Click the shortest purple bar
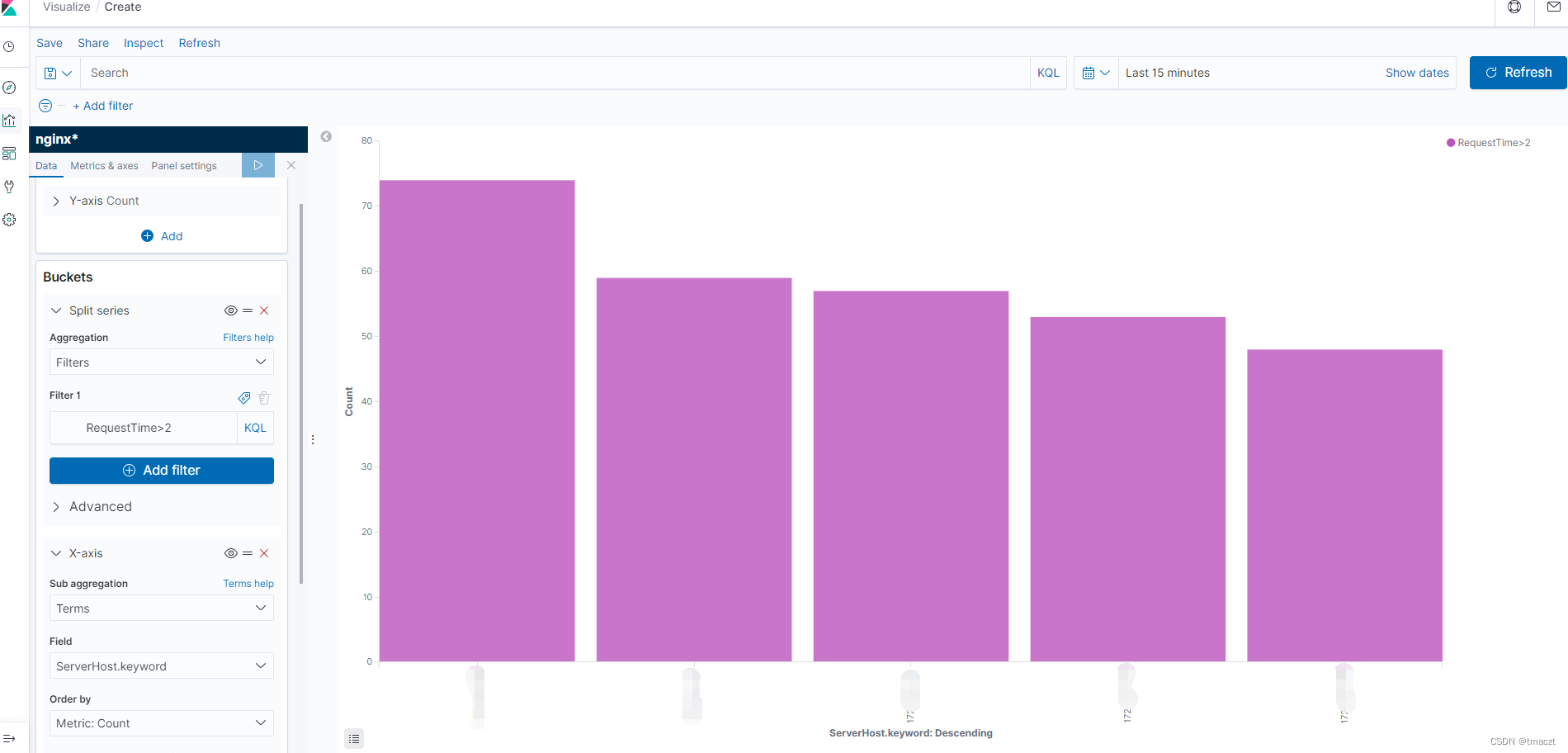This screenshot has width=1568, height=753. coord(1344,505)
